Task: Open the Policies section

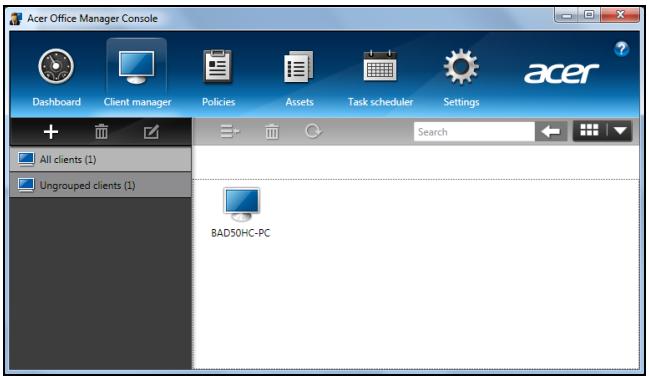Action: coord(218,77)
